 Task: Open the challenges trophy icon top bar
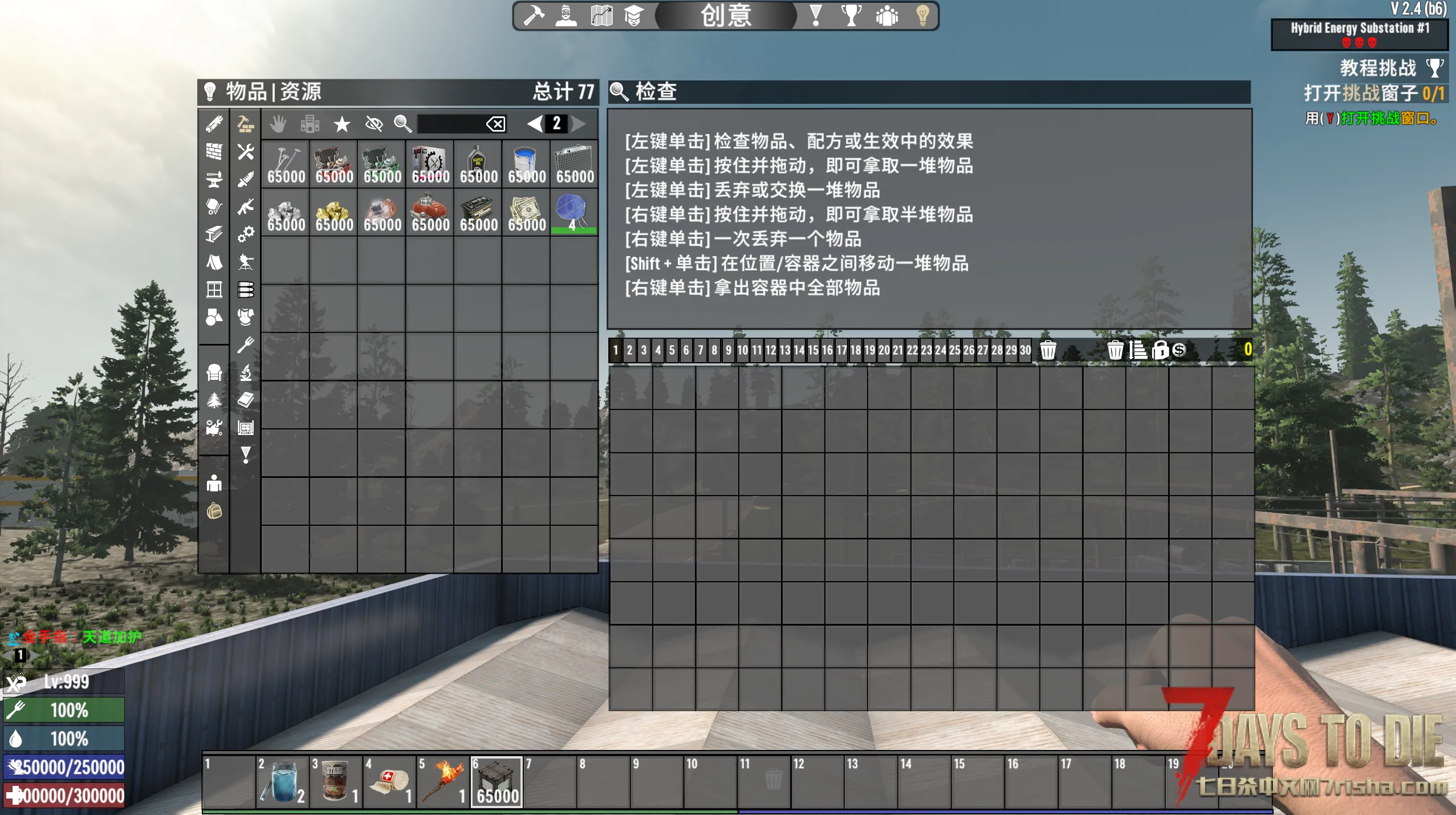[851, 16]
